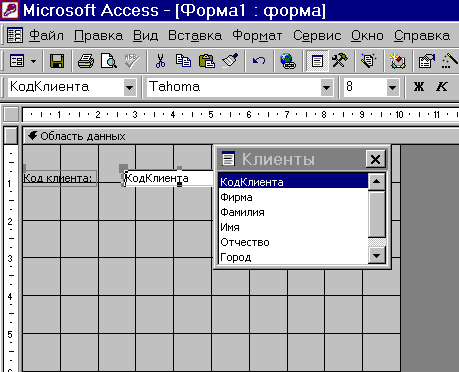Open the AutoFormat icon
459x372 pixels.
[x=369, y=61]
